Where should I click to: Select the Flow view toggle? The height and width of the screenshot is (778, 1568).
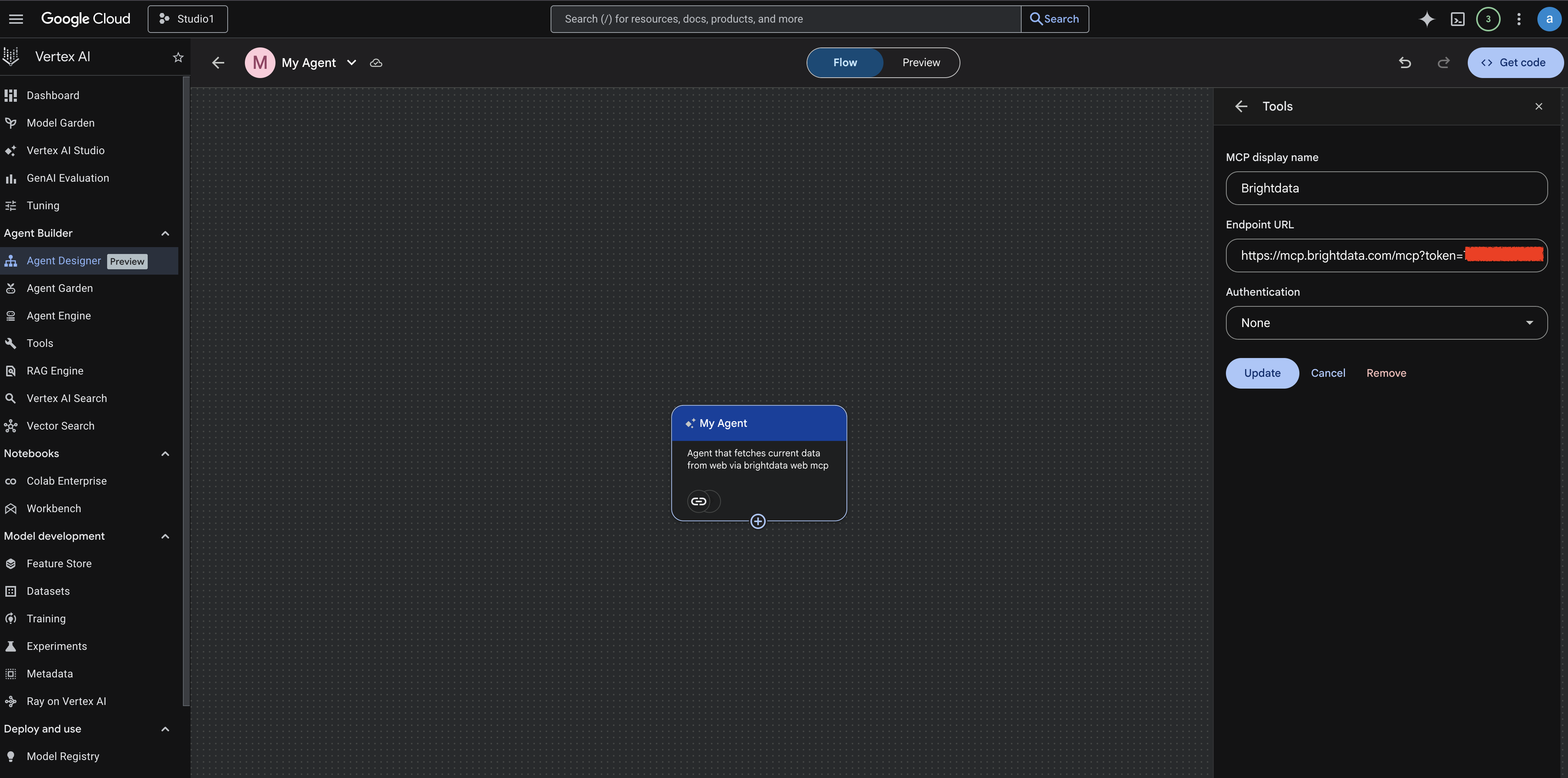click(845, 63)
